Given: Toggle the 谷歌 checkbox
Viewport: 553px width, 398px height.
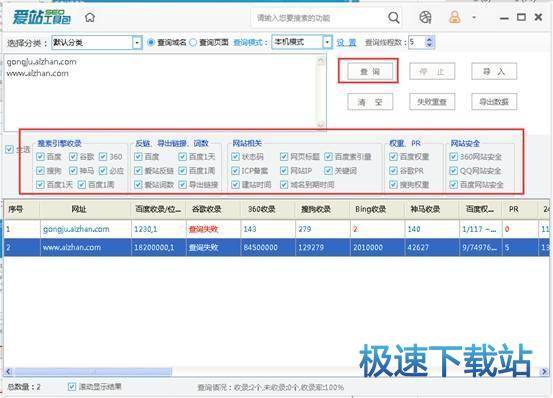Looking at the screenshot, I should (x=73, y=157).
